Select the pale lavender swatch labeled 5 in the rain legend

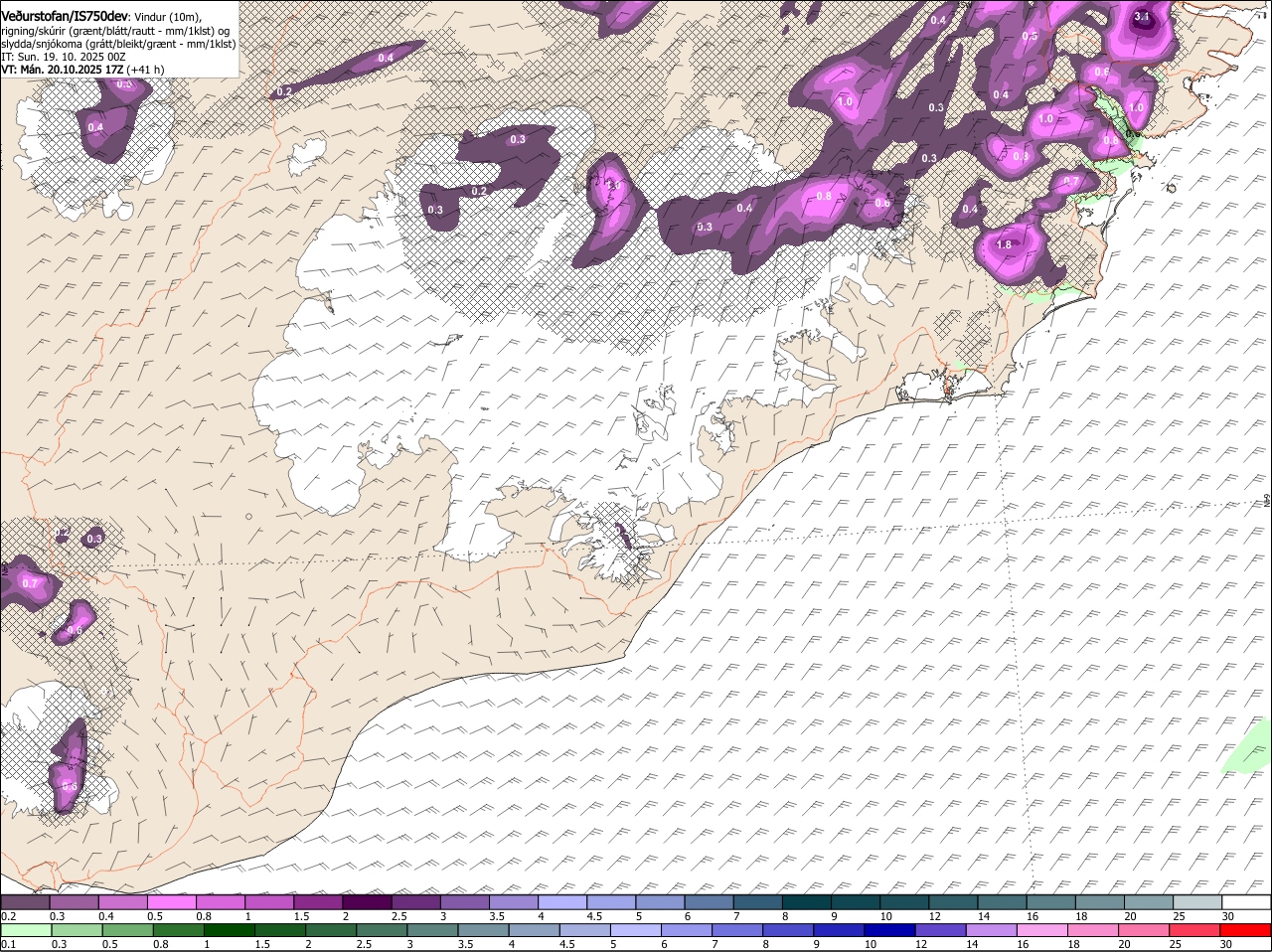tap(635, 930)
